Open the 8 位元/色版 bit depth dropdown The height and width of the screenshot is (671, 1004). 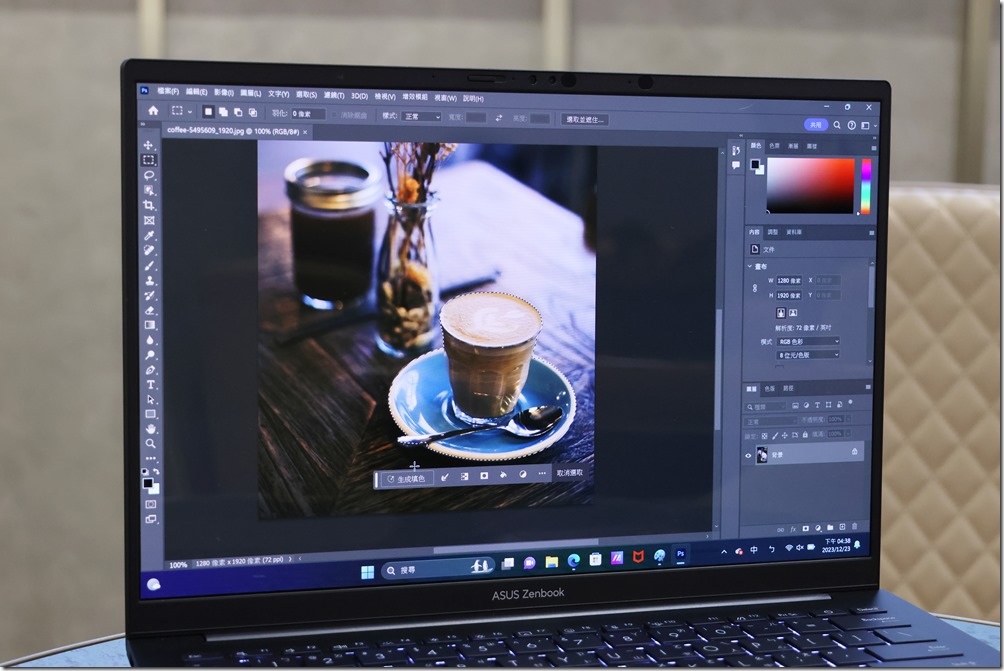click(x=807, y=355)
